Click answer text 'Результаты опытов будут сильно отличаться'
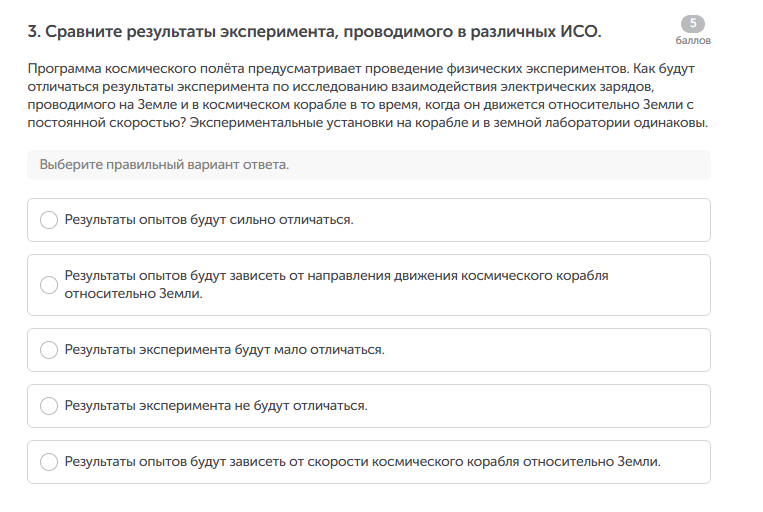Screen dimensions: 763x512 [x=209, y=220]
